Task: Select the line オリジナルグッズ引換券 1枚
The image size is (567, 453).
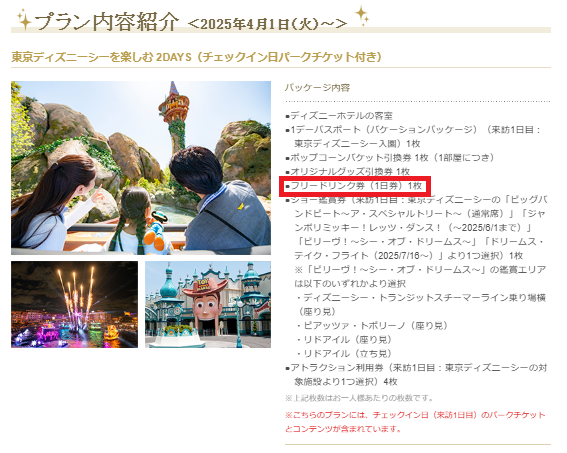Action: point(348,171)
